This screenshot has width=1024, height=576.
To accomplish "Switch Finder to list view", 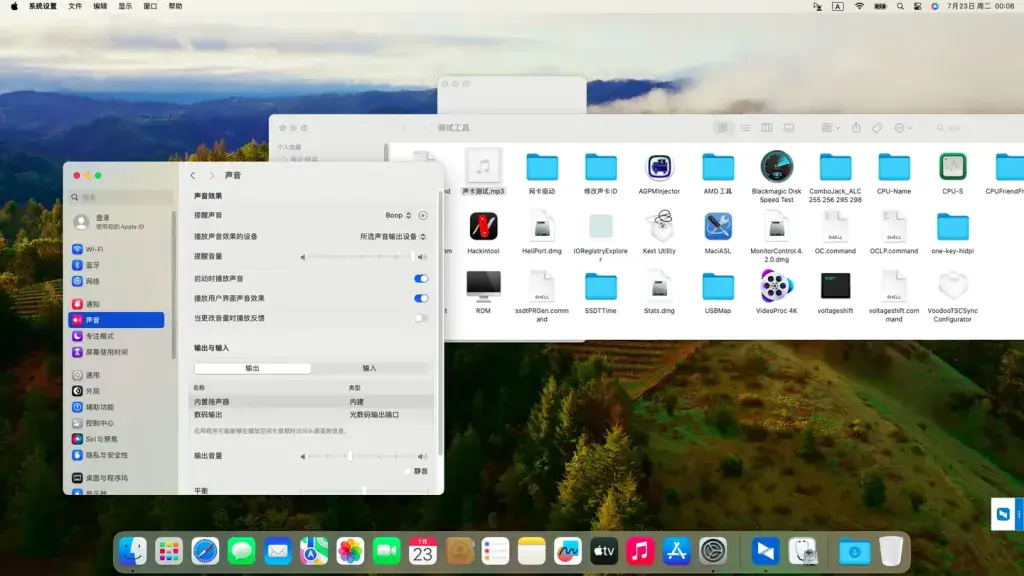I will pyautogui.click(x=745, y=128).
